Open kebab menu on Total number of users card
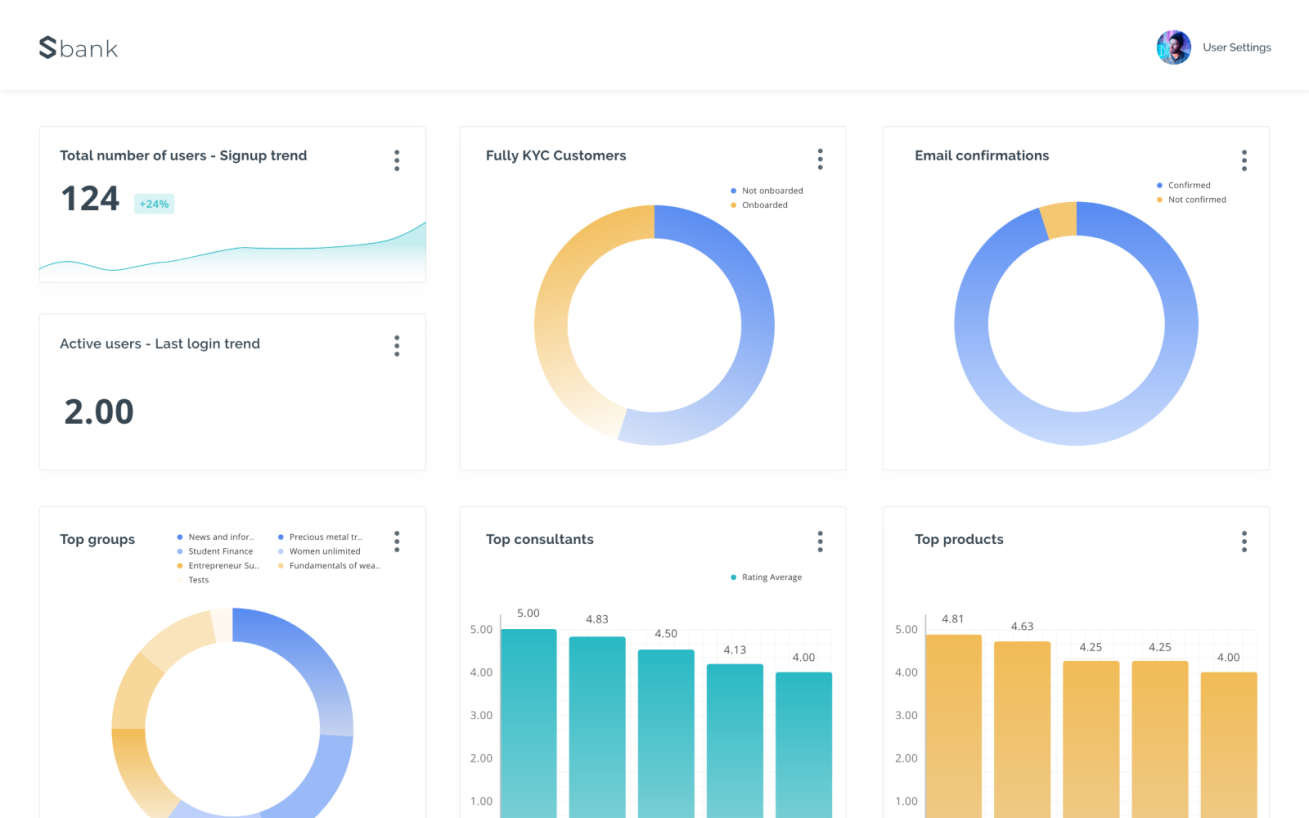The height and width of the screenshot is (818, 1309). coord(397,160)
